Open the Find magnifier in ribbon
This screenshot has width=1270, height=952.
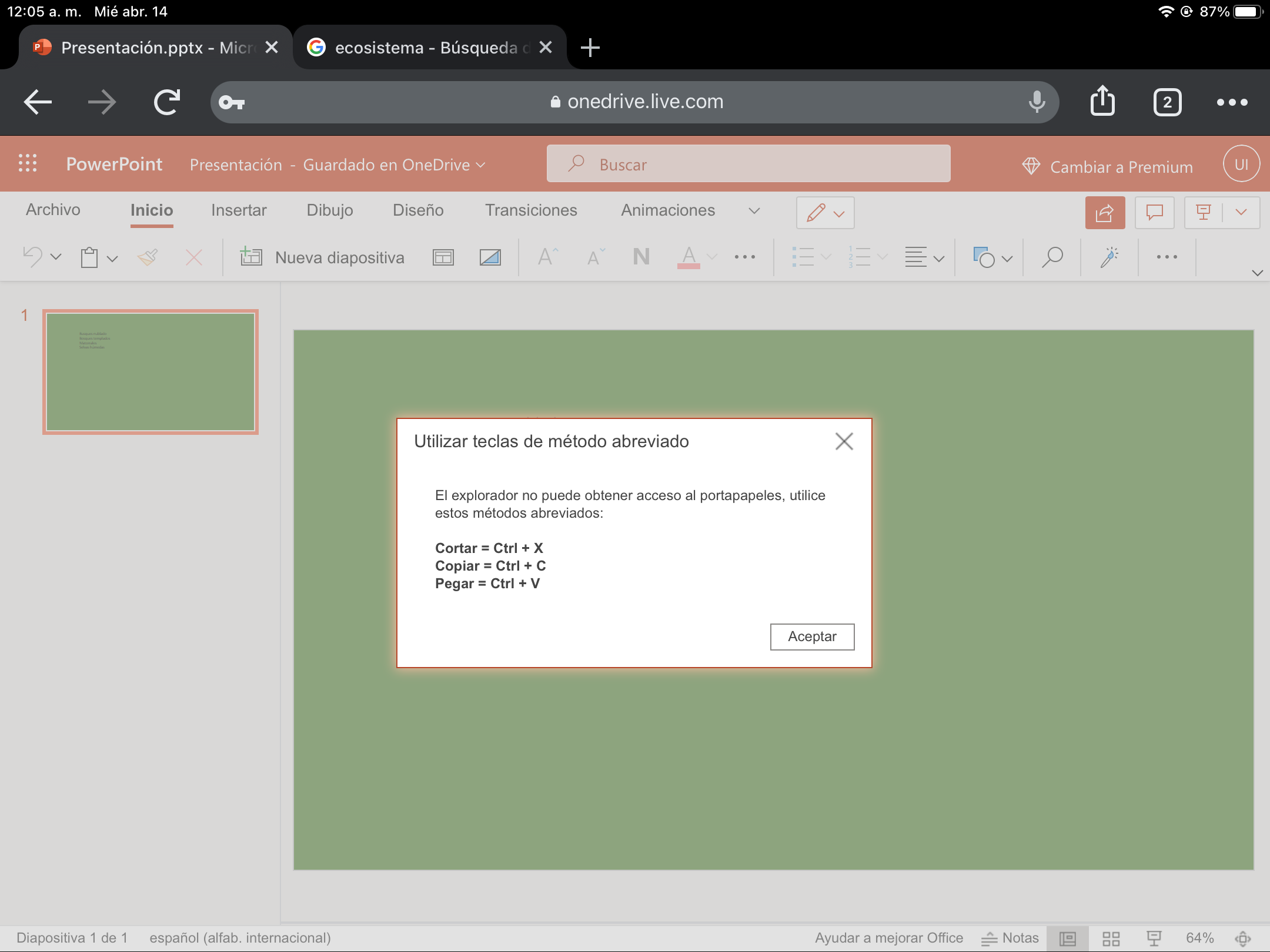(1052, 257)
